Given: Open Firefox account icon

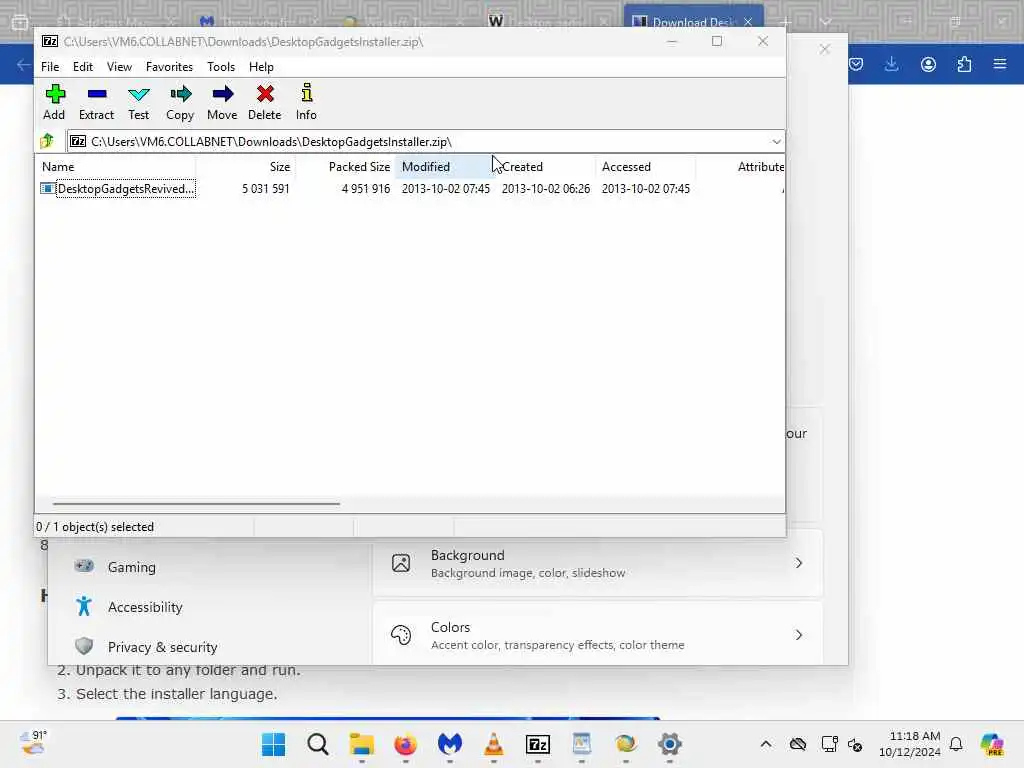Looking at the screenshot, I should (x=928, y=64).
